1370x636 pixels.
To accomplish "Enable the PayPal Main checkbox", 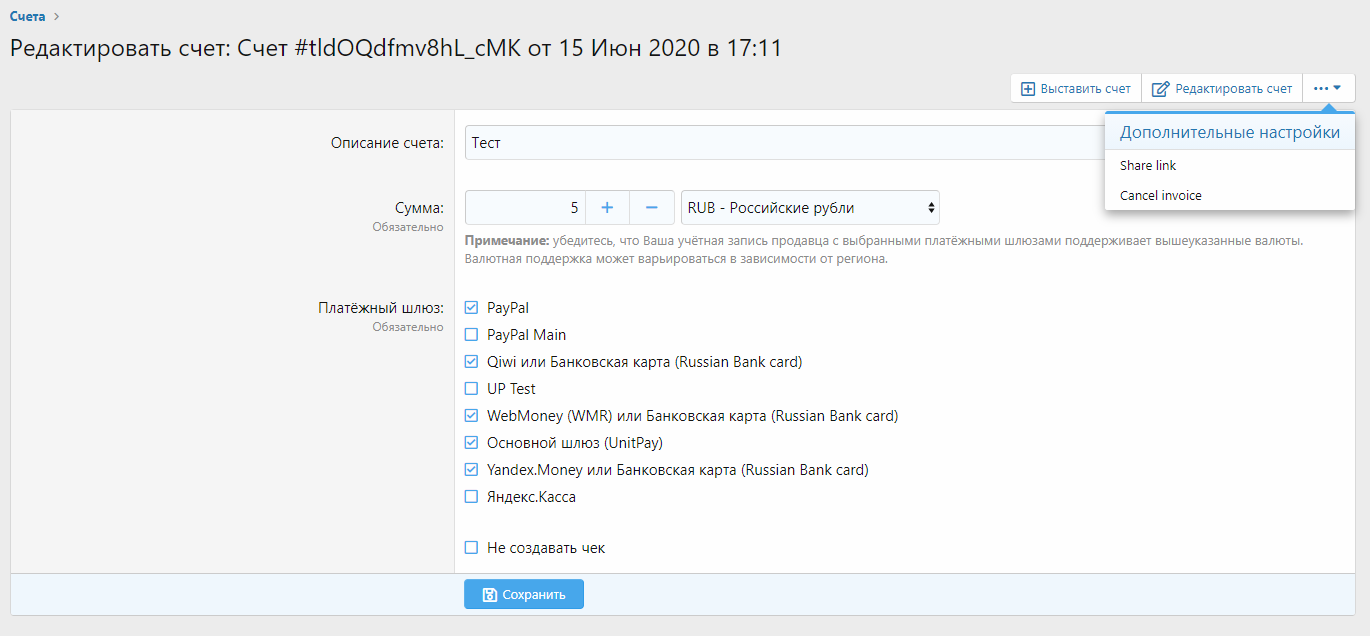I will coord(471,335).
